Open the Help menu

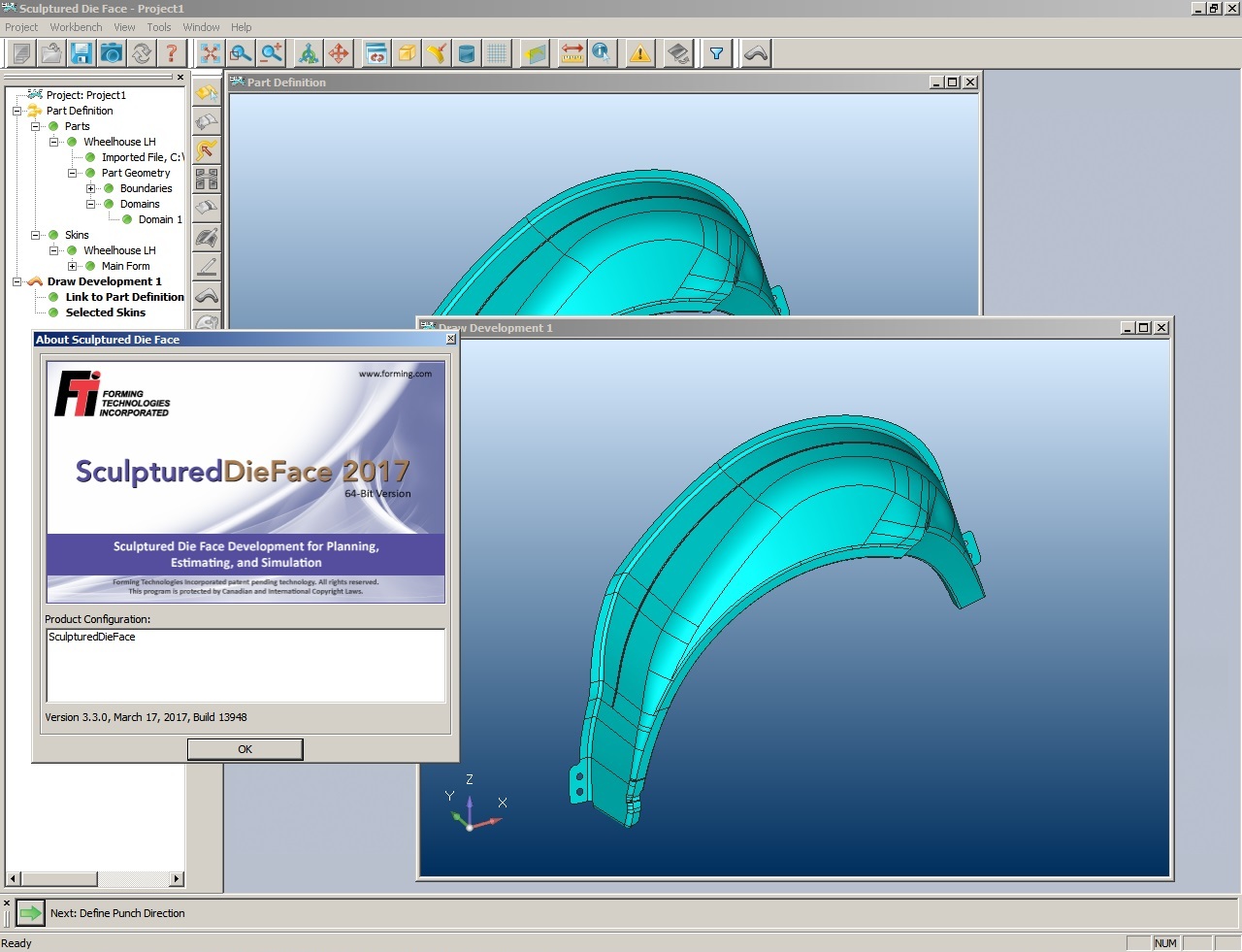click(241, 27)
